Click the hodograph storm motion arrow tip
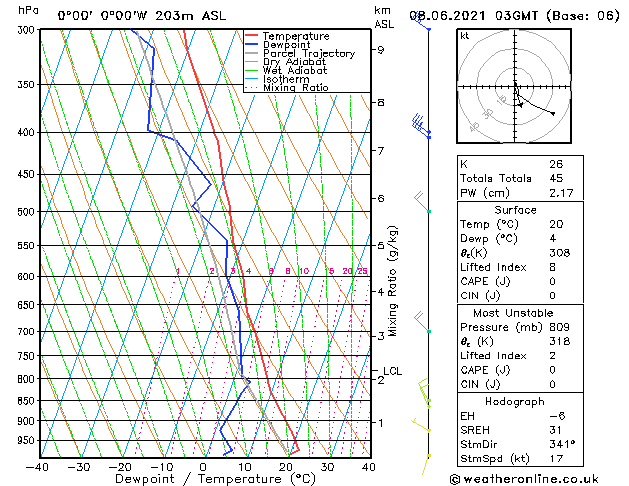Image resolution: width=629 pixels, height=486 pixels. coord(520,105)
